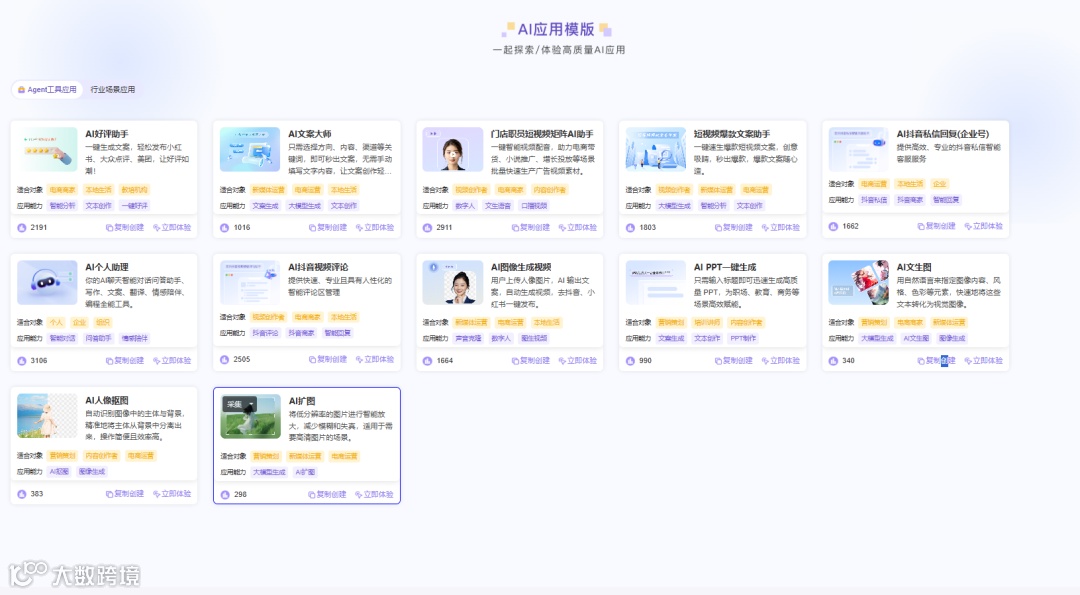Click the like icon next to 1664

(x=427, y=360)
